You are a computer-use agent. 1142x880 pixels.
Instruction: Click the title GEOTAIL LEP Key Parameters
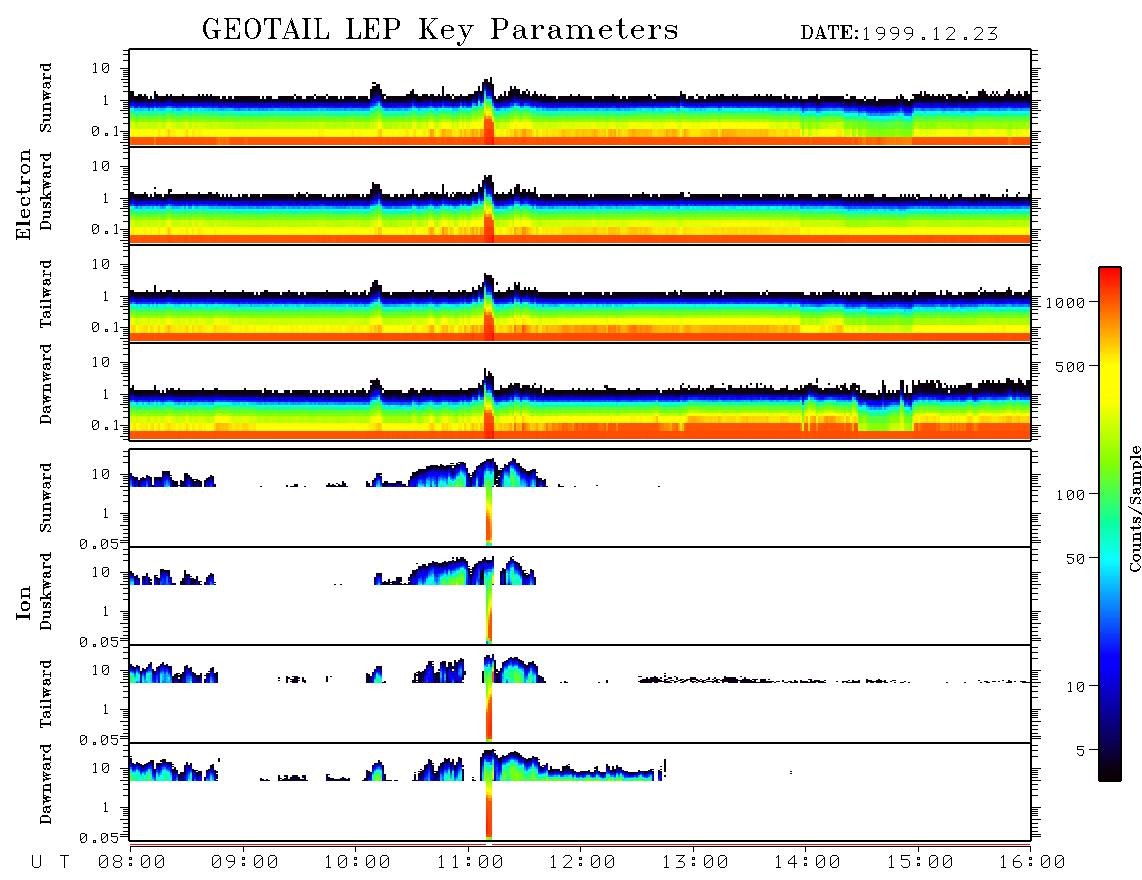pyautogui.click(x=440, y=31)
